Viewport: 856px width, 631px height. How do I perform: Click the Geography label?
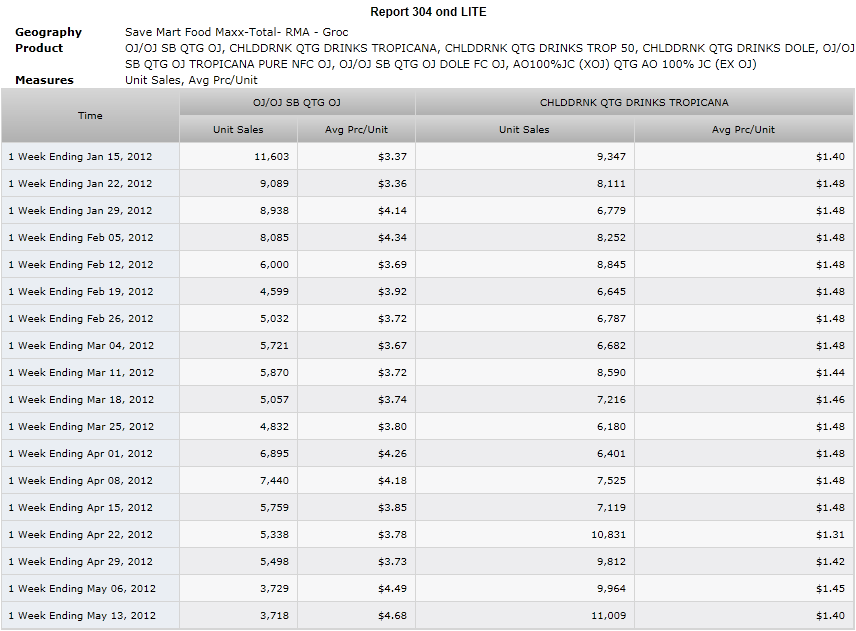[x=49, y=32]
